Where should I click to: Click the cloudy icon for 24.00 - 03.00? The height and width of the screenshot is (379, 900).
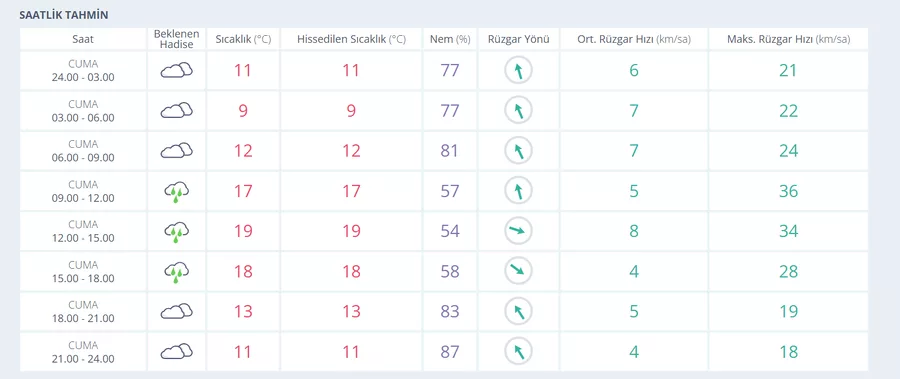tap(176, 71)
